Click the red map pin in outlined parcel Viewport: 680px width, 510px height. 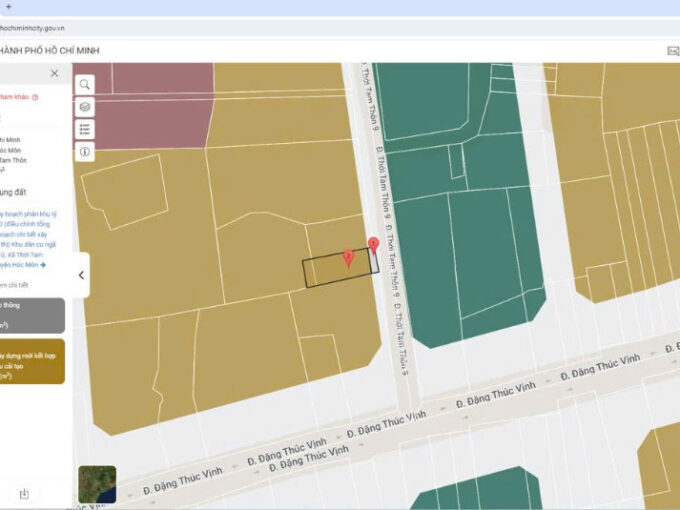[348, 257]
